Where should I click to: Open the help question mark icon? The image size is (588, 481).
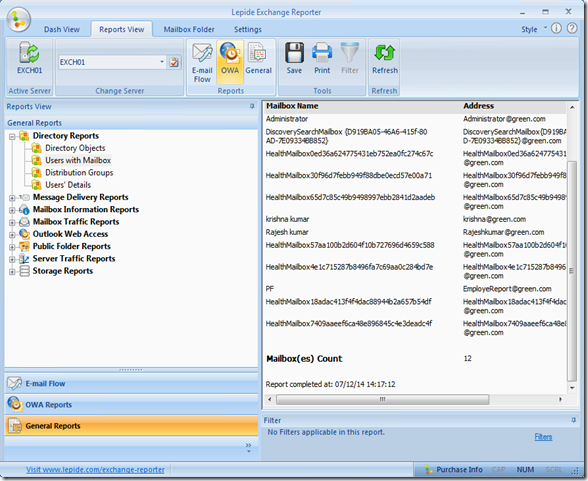pyautogui.click(x=572, y=28)
